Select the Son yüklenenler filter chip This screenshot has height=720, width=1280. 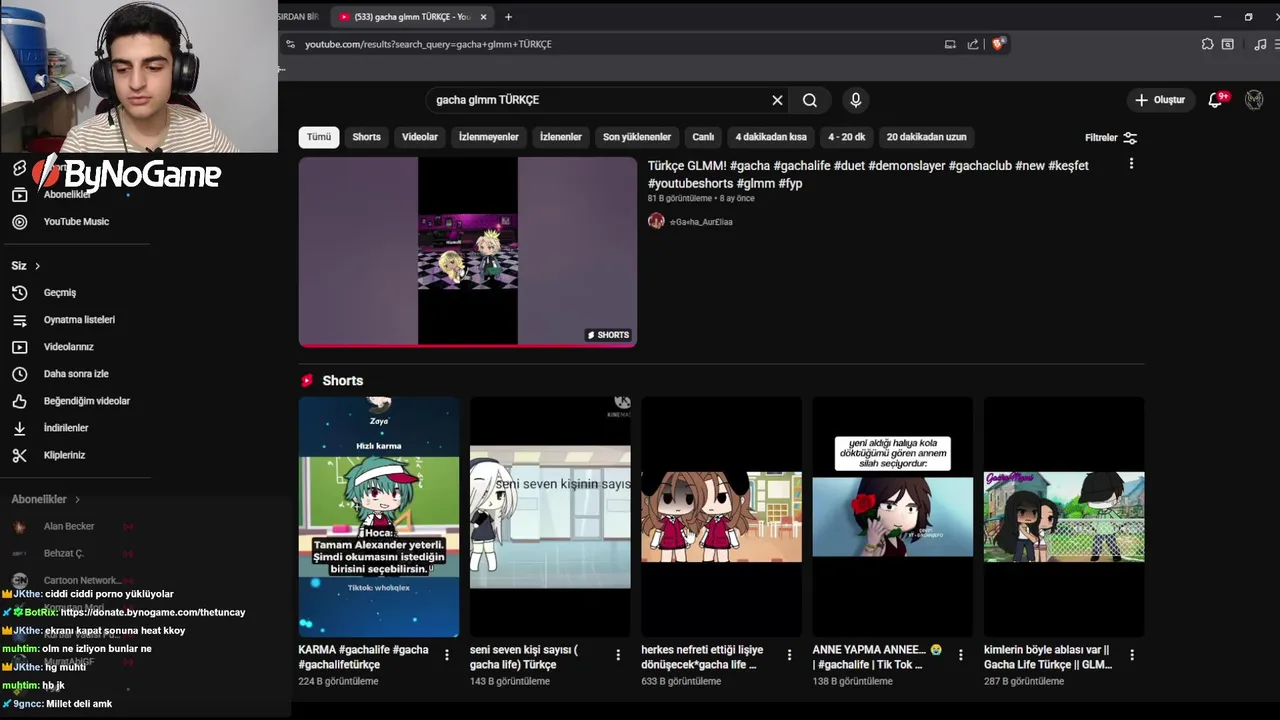tap(637, 137)
